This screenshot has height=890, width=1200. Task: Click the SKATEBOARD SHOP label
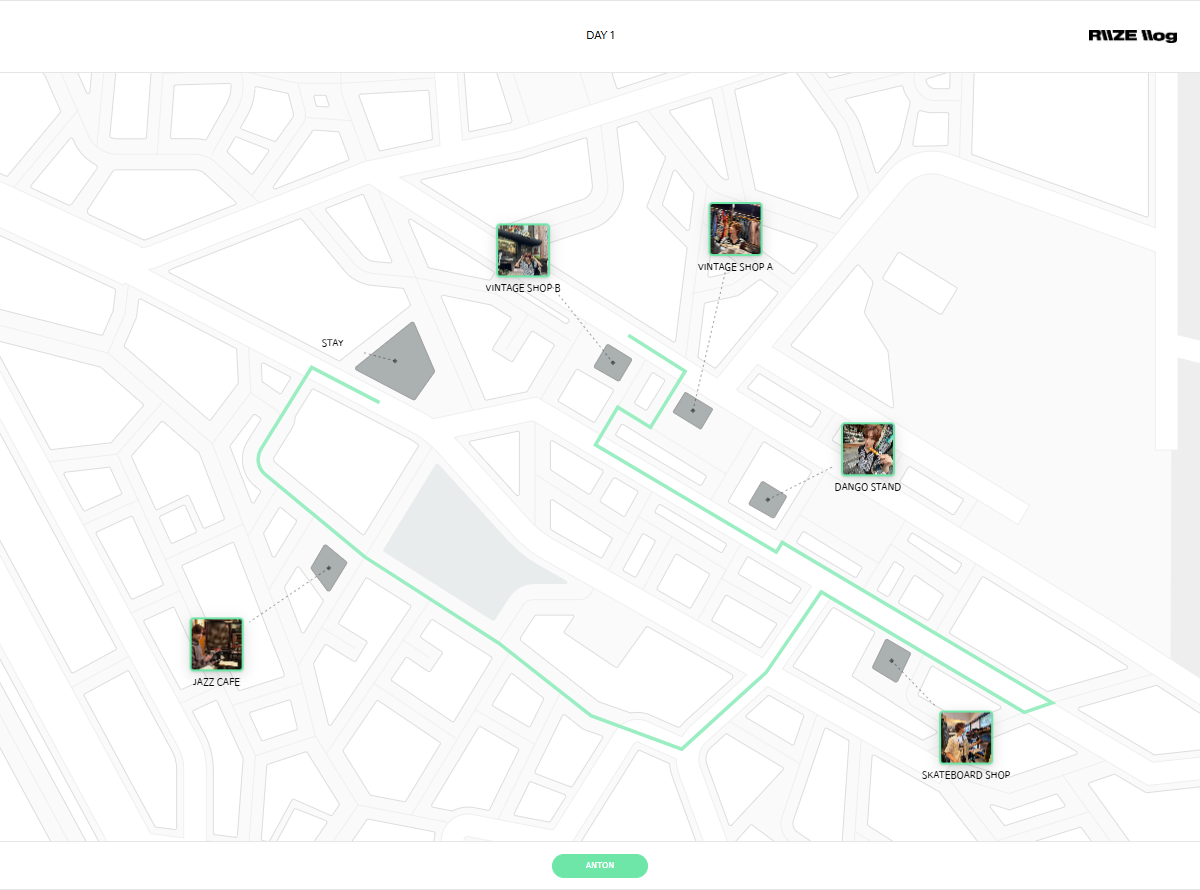point(966,775)
